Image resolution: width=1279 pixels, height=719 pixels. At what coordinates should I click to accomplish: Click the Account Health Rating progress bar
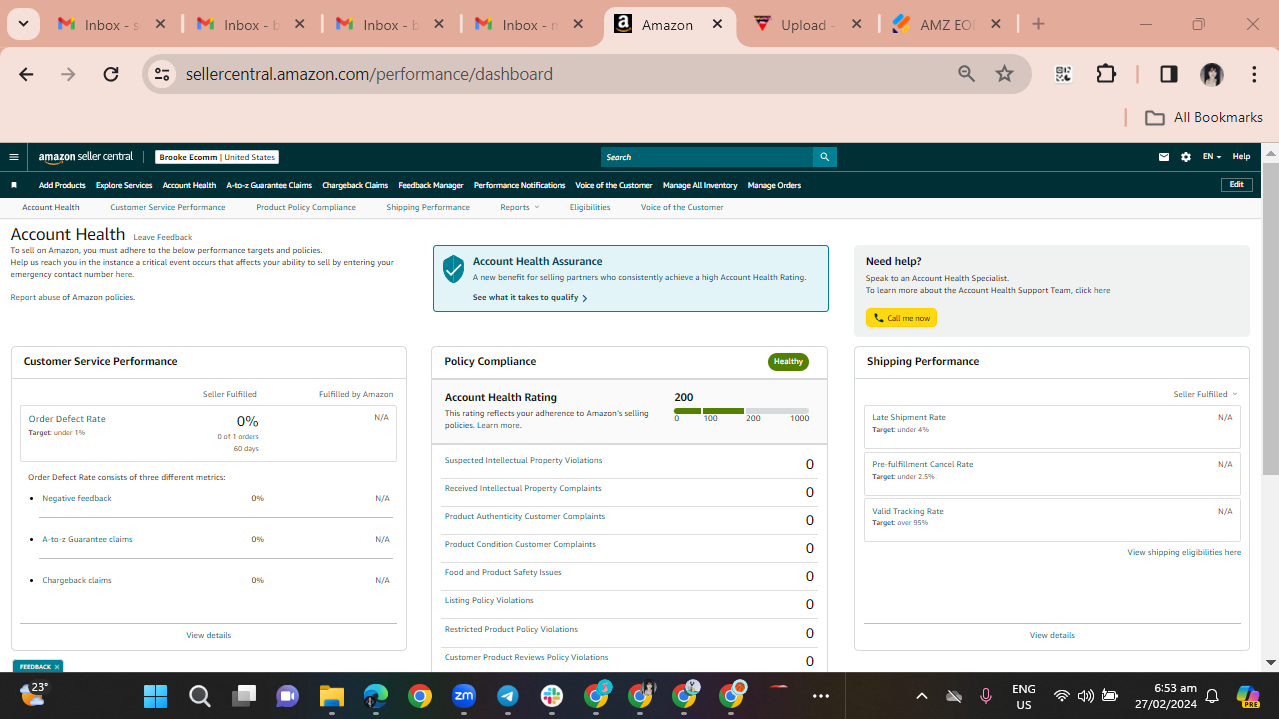coord(741,410)
